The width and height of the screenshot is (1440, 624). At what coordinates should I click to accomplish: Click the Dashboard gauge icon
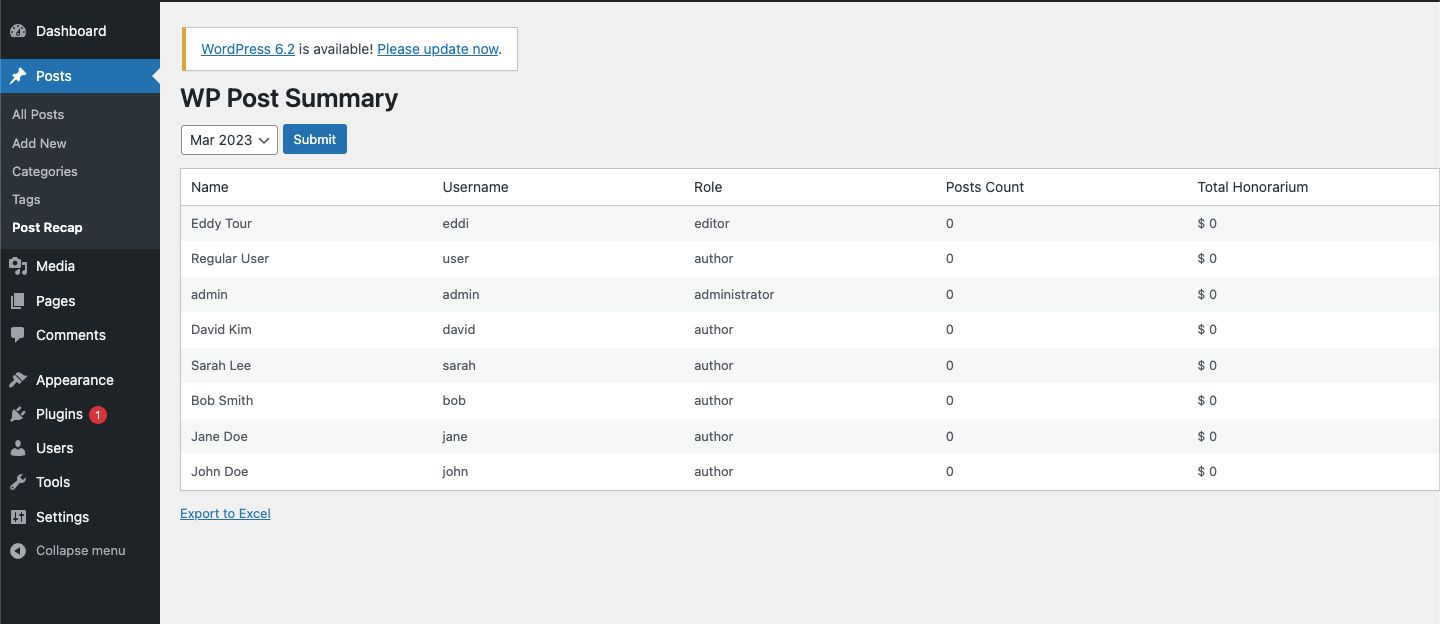click(x=18, y=31)
